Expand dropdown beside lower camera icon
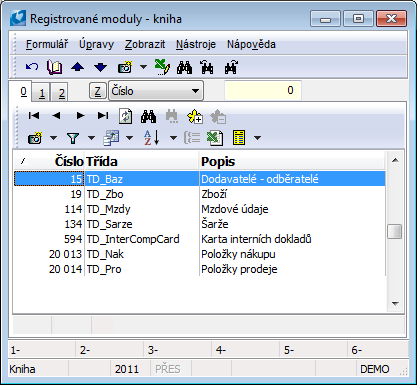 pos(53,138)
